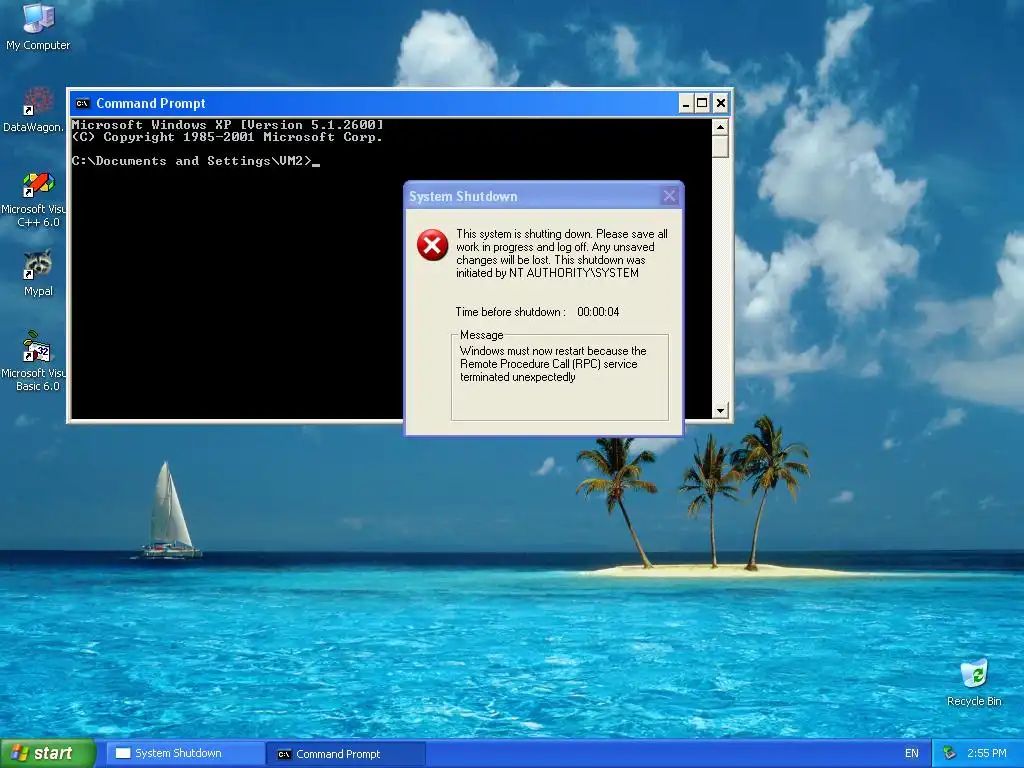Switch to System Shutdown taskbar button

pos(185,754)
